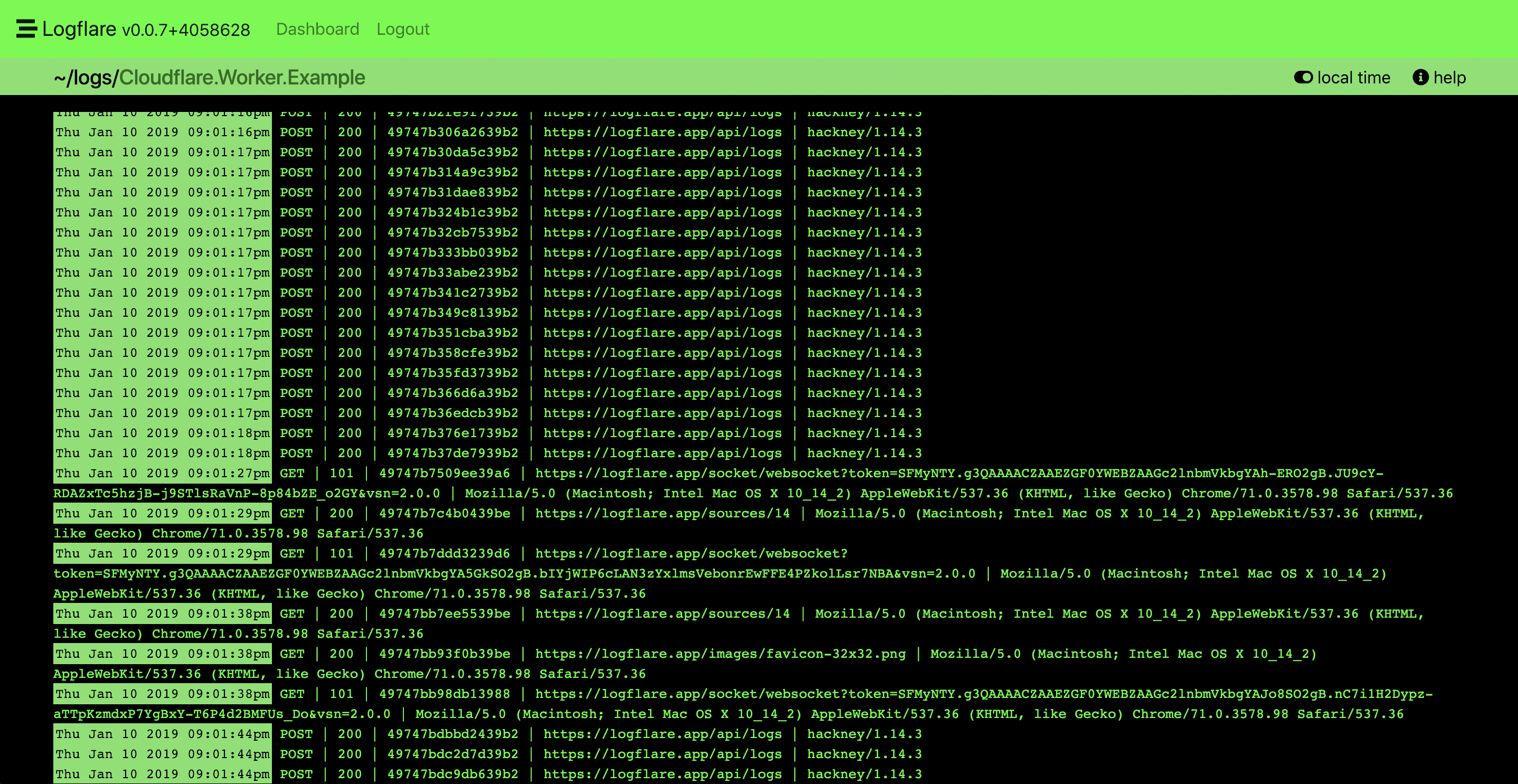Click the Logflare hamburger logo icon

(26, 29)
